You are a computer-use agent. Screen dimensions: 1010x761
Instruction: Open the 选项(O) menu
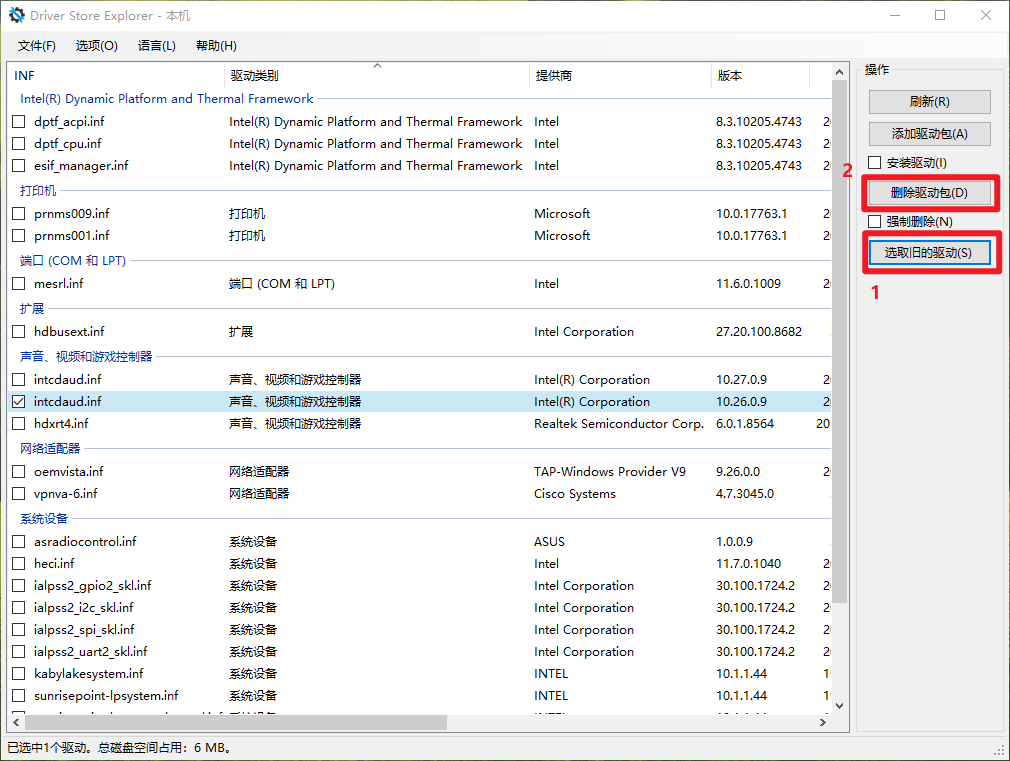coord(96,46)
